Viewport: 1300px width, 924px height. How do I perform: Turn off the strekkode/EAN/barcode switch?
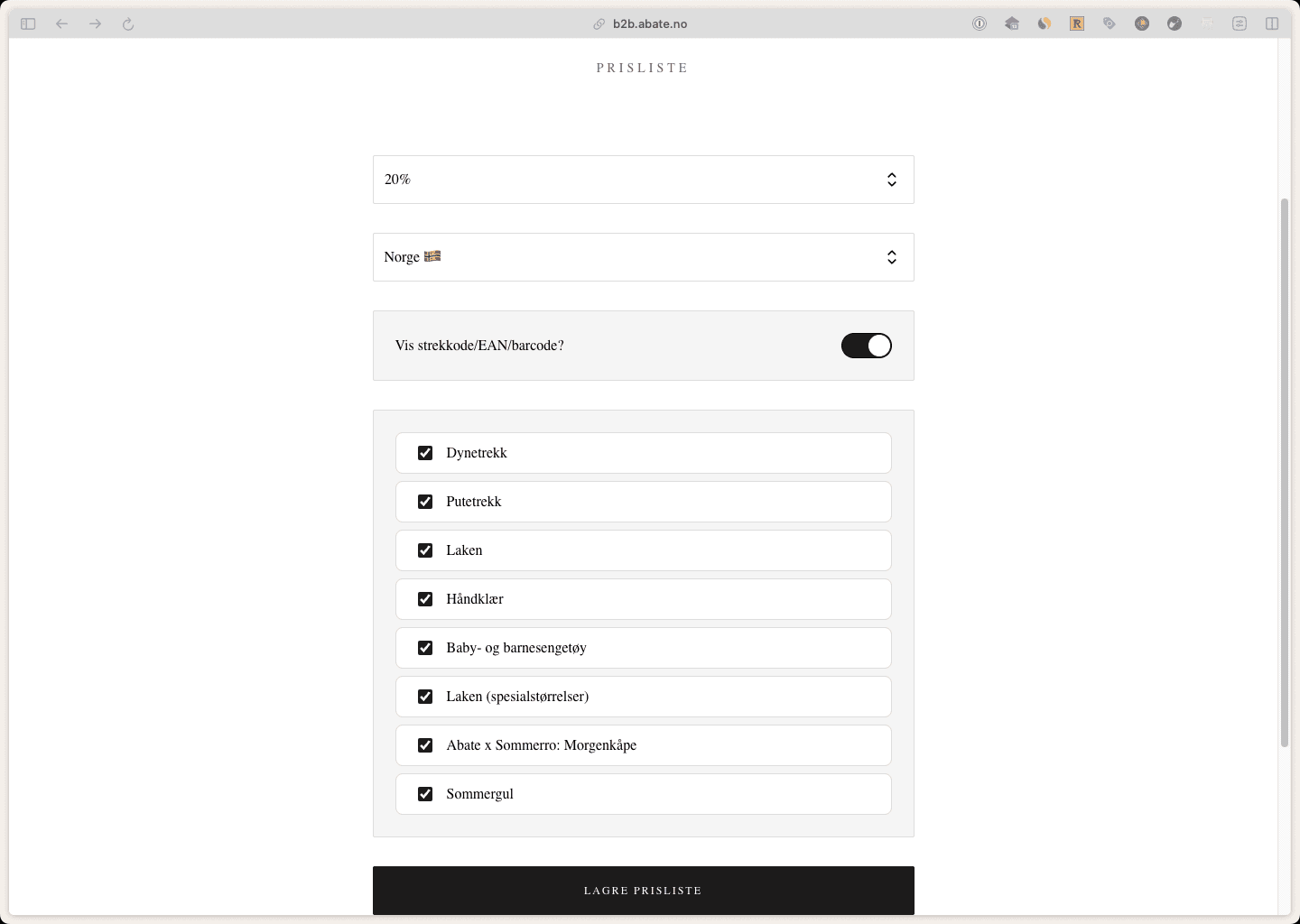click(x=866, y=346)
